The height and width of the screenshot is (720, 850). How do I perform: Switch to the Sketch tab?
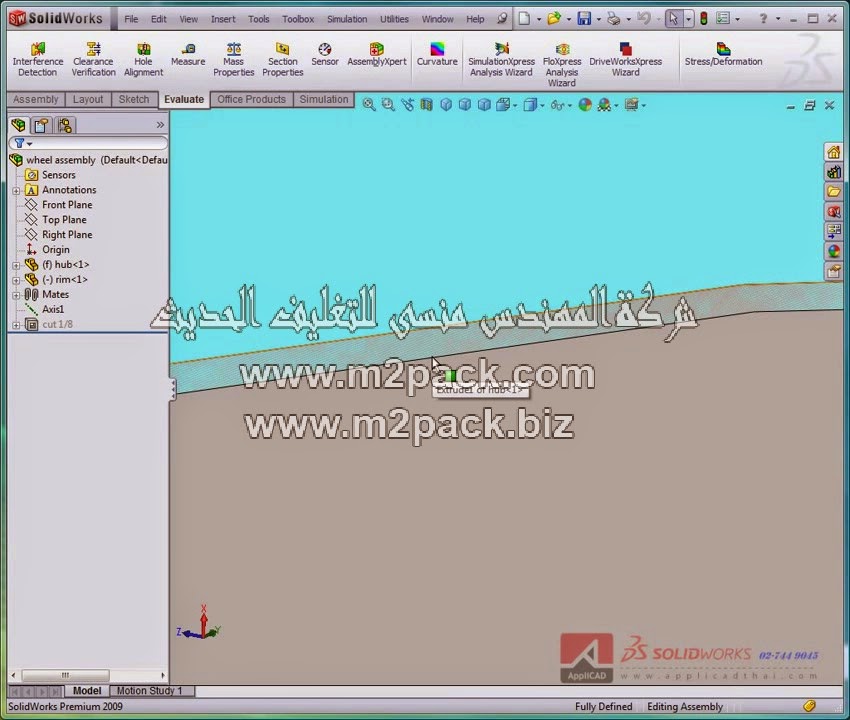coord(134,99)
